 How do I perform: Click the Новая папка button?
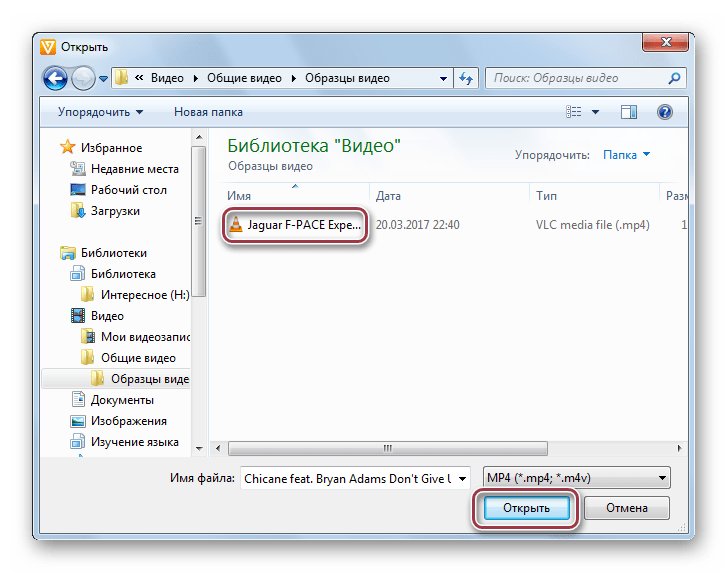point(208,112)
